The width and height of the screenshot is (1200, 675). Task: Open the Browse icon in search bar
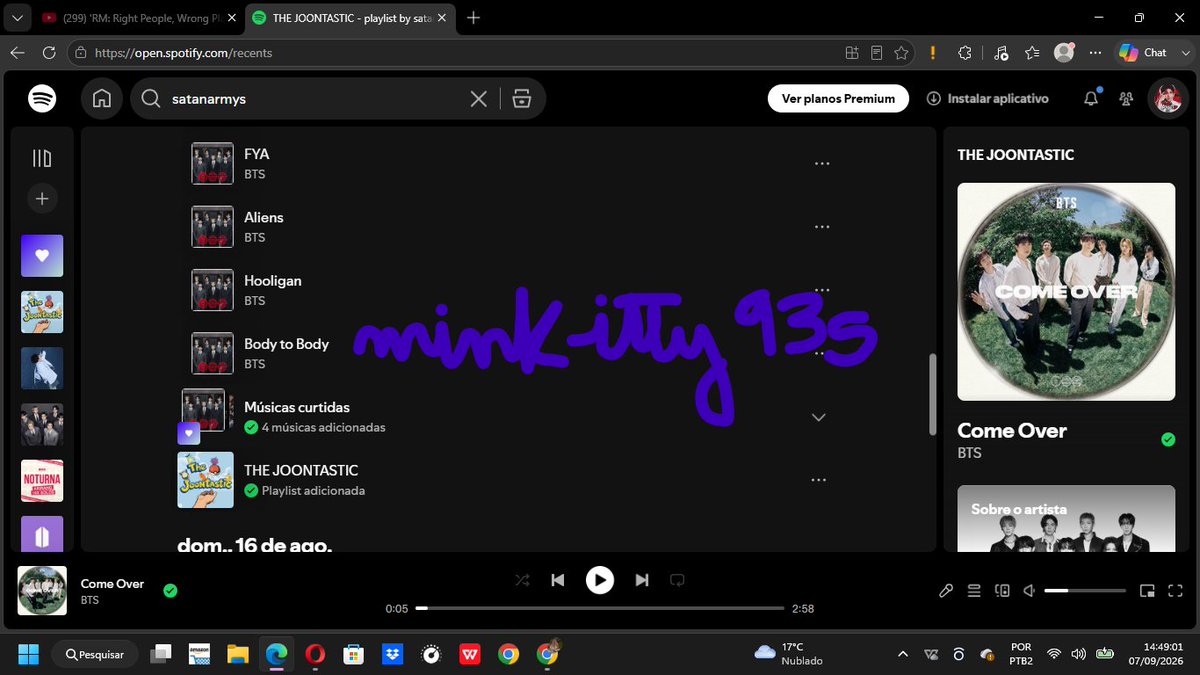pyautogui.click(x=521, y=98)
